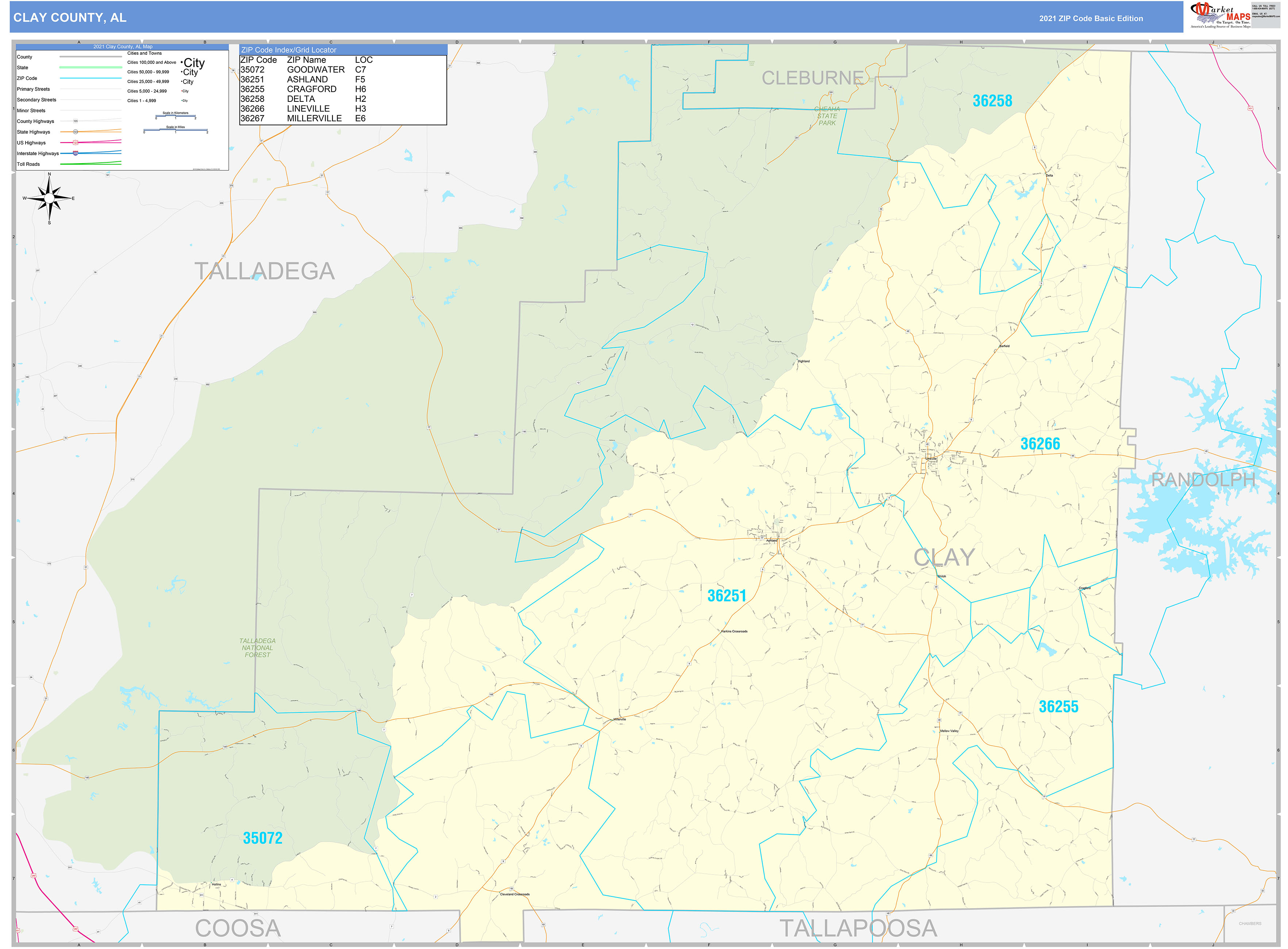
Task: Click the US Highways shield symbol in legend
Action: point(75,142)
